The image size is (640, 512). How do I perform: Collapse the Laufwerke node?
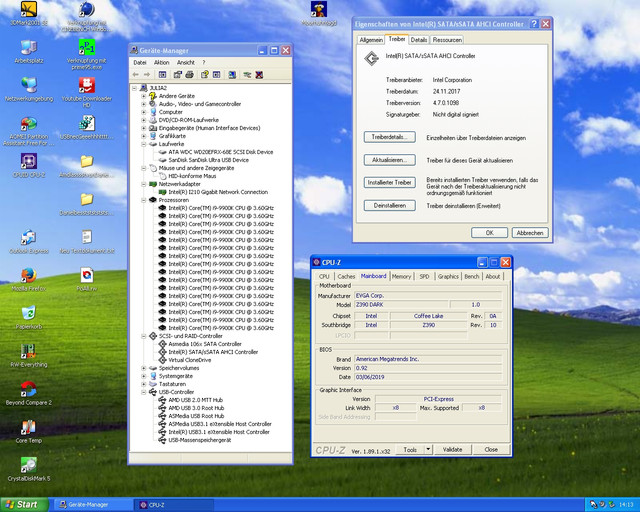143,144
